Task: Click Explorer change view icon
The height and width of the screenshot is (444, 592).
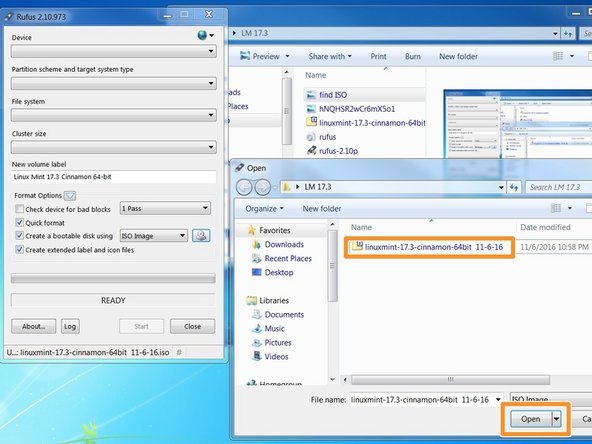Action: [x=558, y=56]
